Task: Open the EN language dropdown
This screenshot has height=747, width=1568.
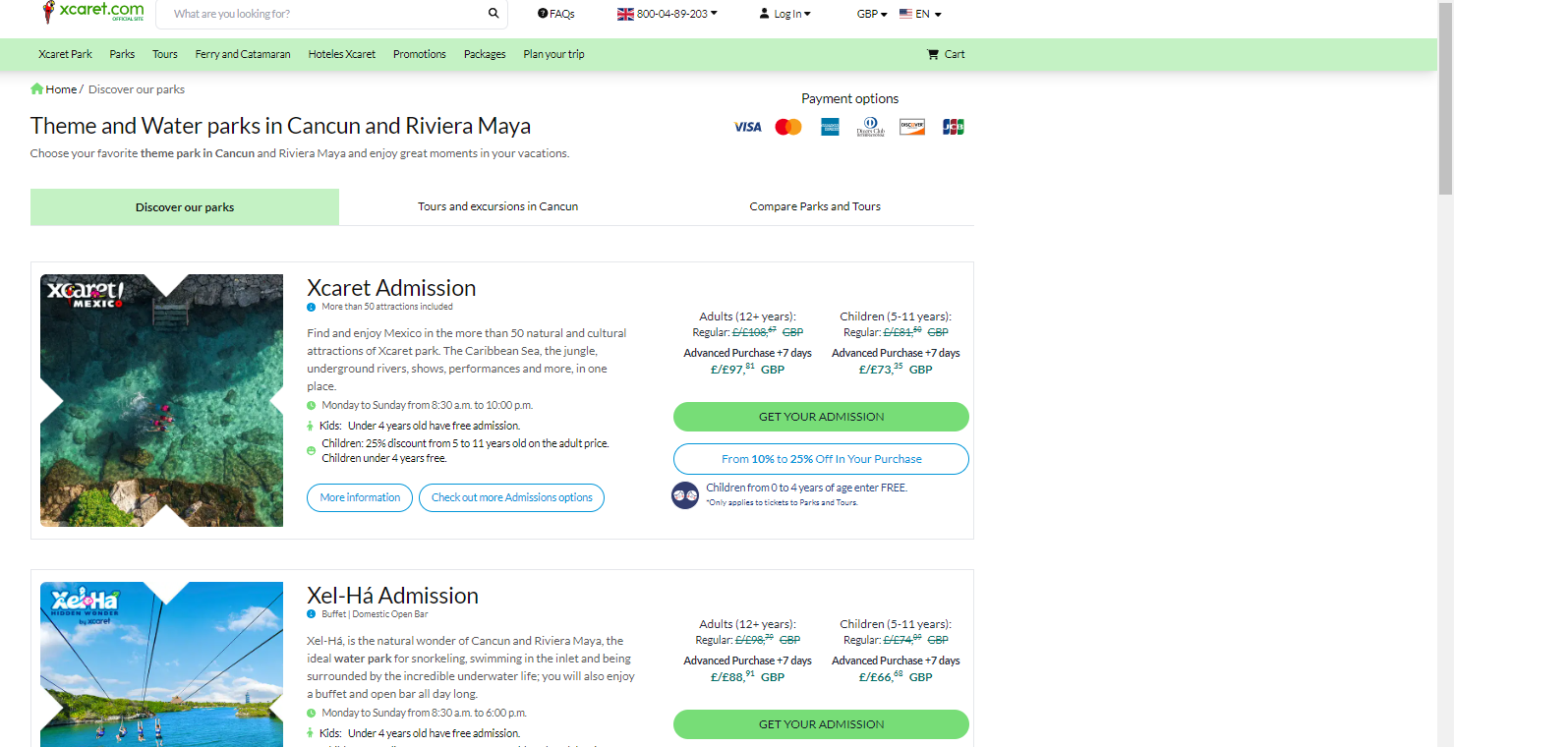Action: 928,14
